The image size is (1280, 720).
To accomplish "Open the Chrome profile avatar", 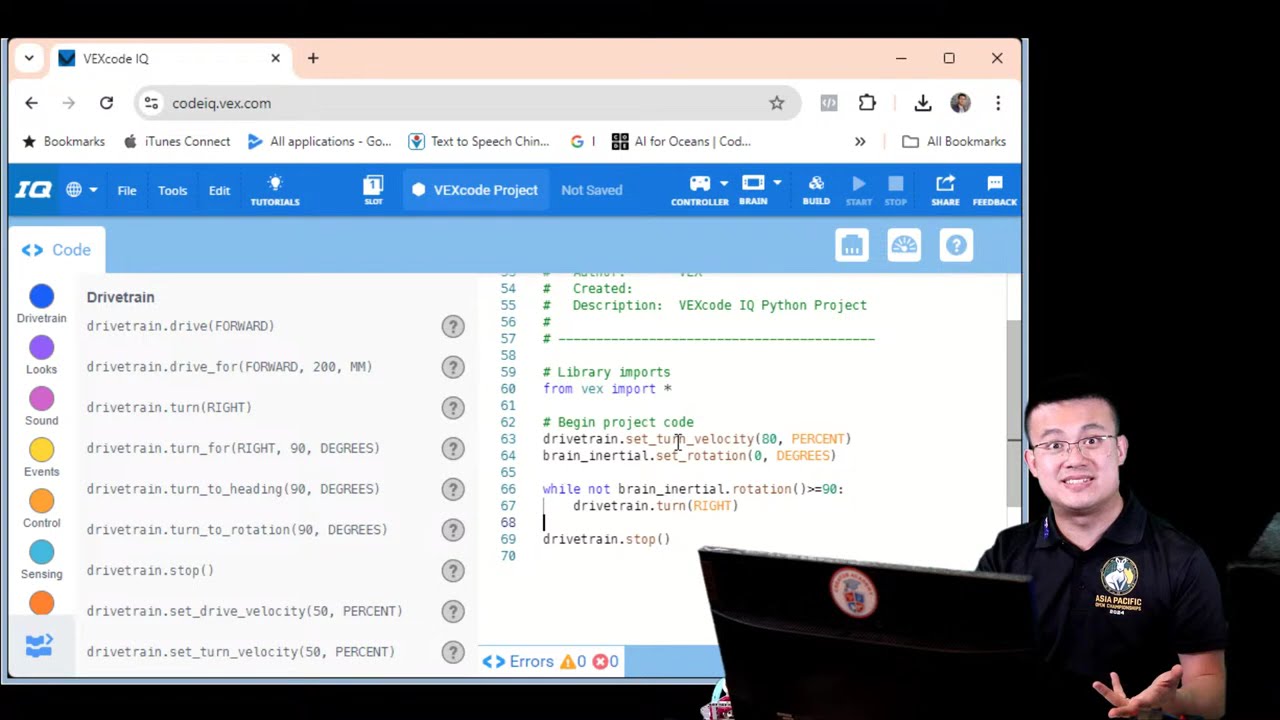I will [960, 103].
